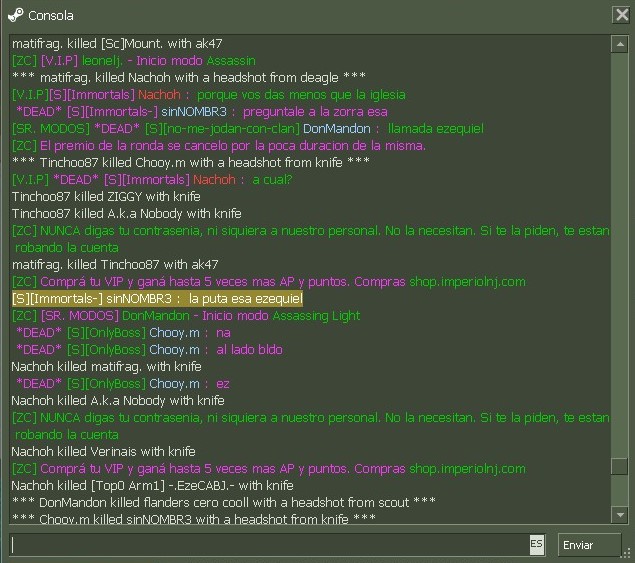Click Chooy.m's 'na' message
Viewport: 635px width, 563px height.
click(x=223, y=333)
